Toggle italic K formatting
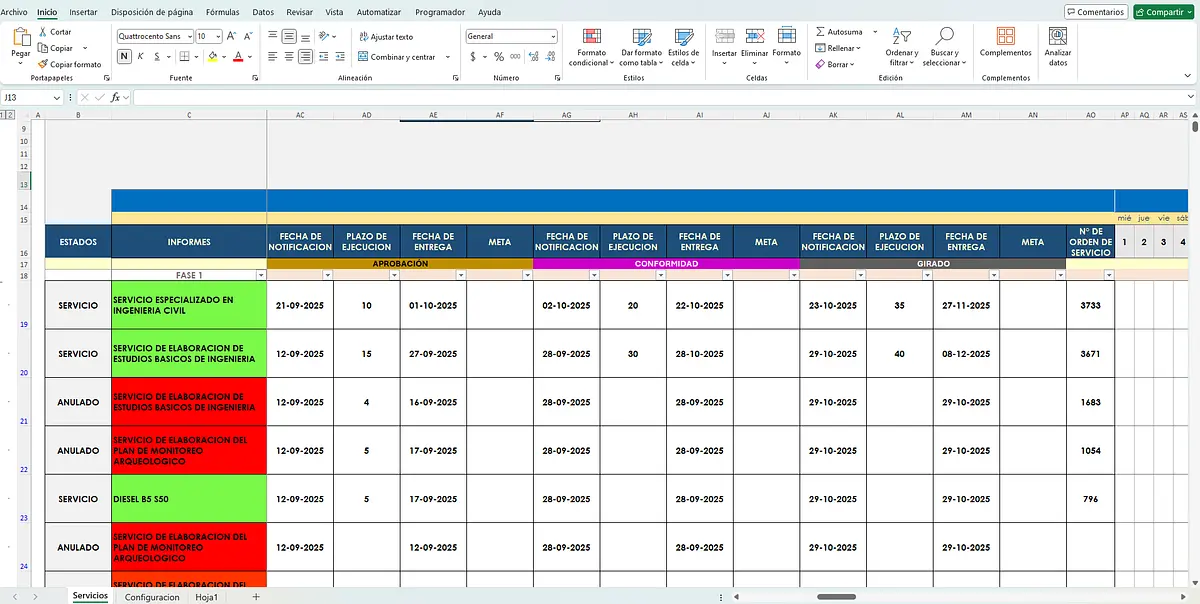Viewport: 1200px width, 604px height. [142, 56]
